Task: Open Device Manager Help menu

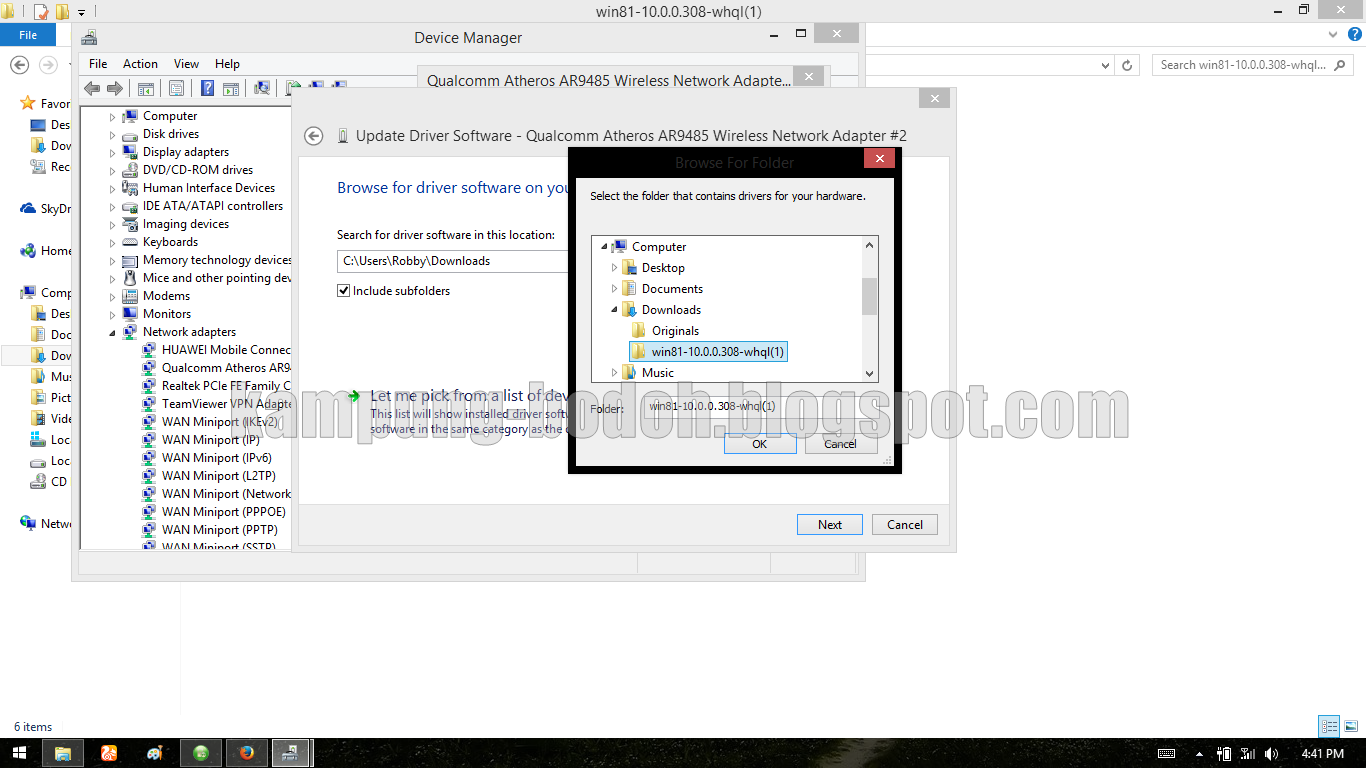Action: pyautogui.click(x=227, y=63)
